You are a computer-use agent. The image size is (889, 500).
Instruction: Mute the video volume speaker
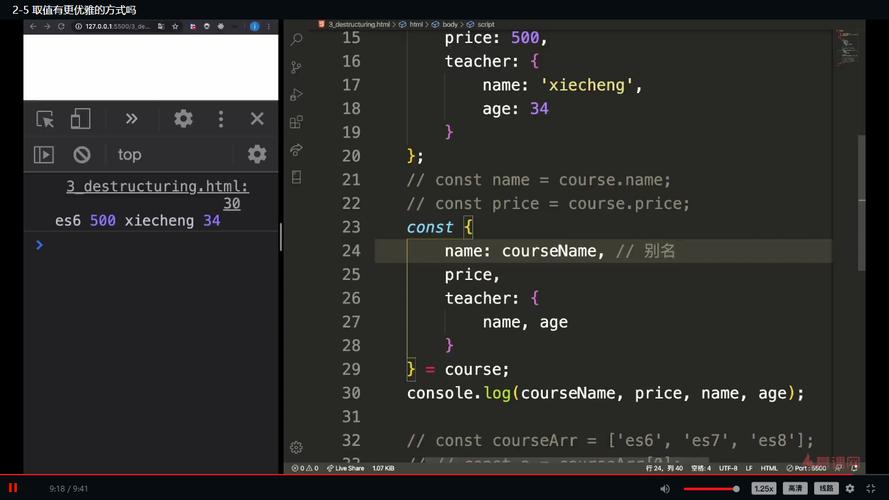coord(665,489)
